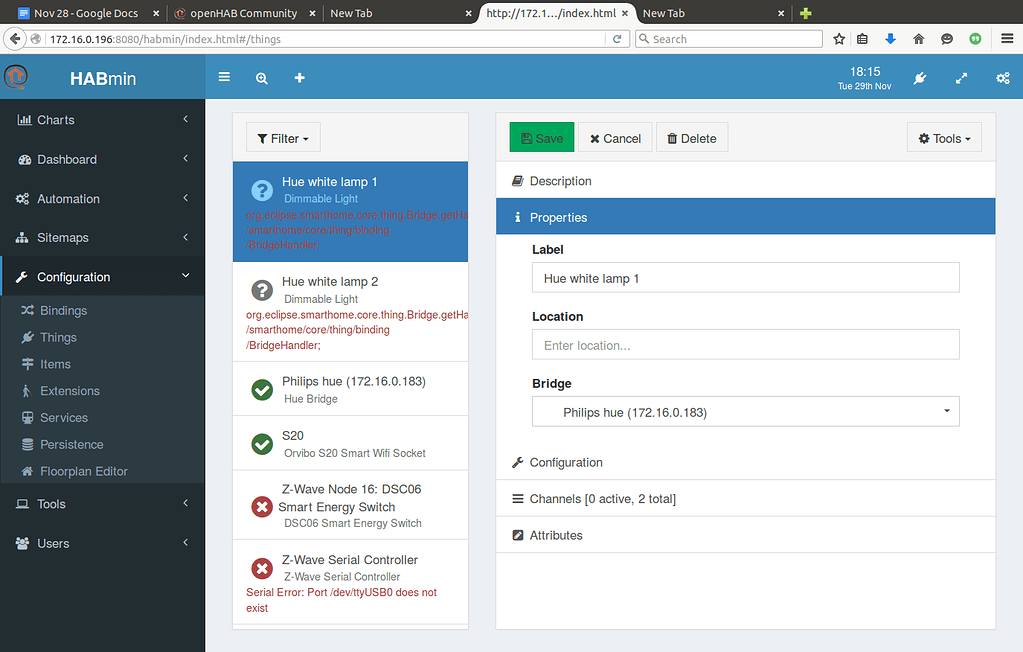Delete the current thing with Delete button
Screen dimensions: 1023x652
coord(691,137)
